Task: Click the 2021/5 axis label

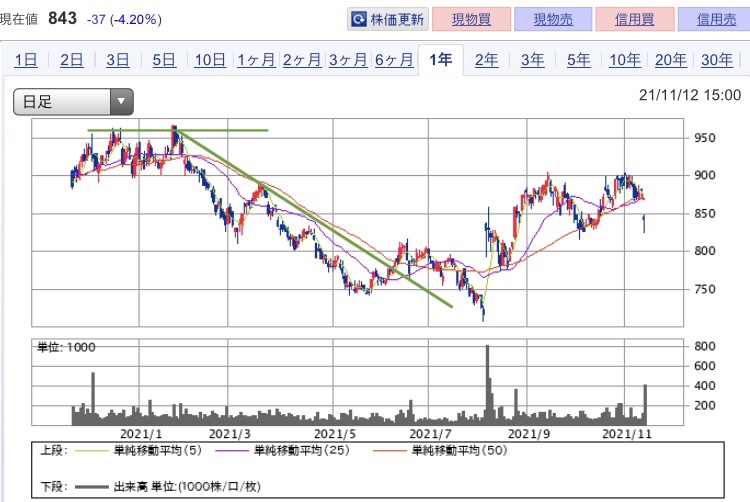Action: coord(335,434)
